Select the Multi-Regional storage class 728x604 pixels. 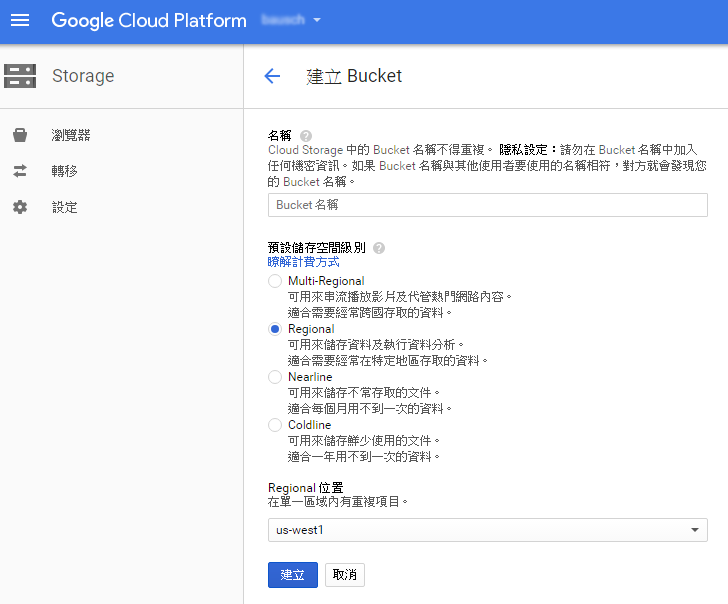(x=275, y=281)
